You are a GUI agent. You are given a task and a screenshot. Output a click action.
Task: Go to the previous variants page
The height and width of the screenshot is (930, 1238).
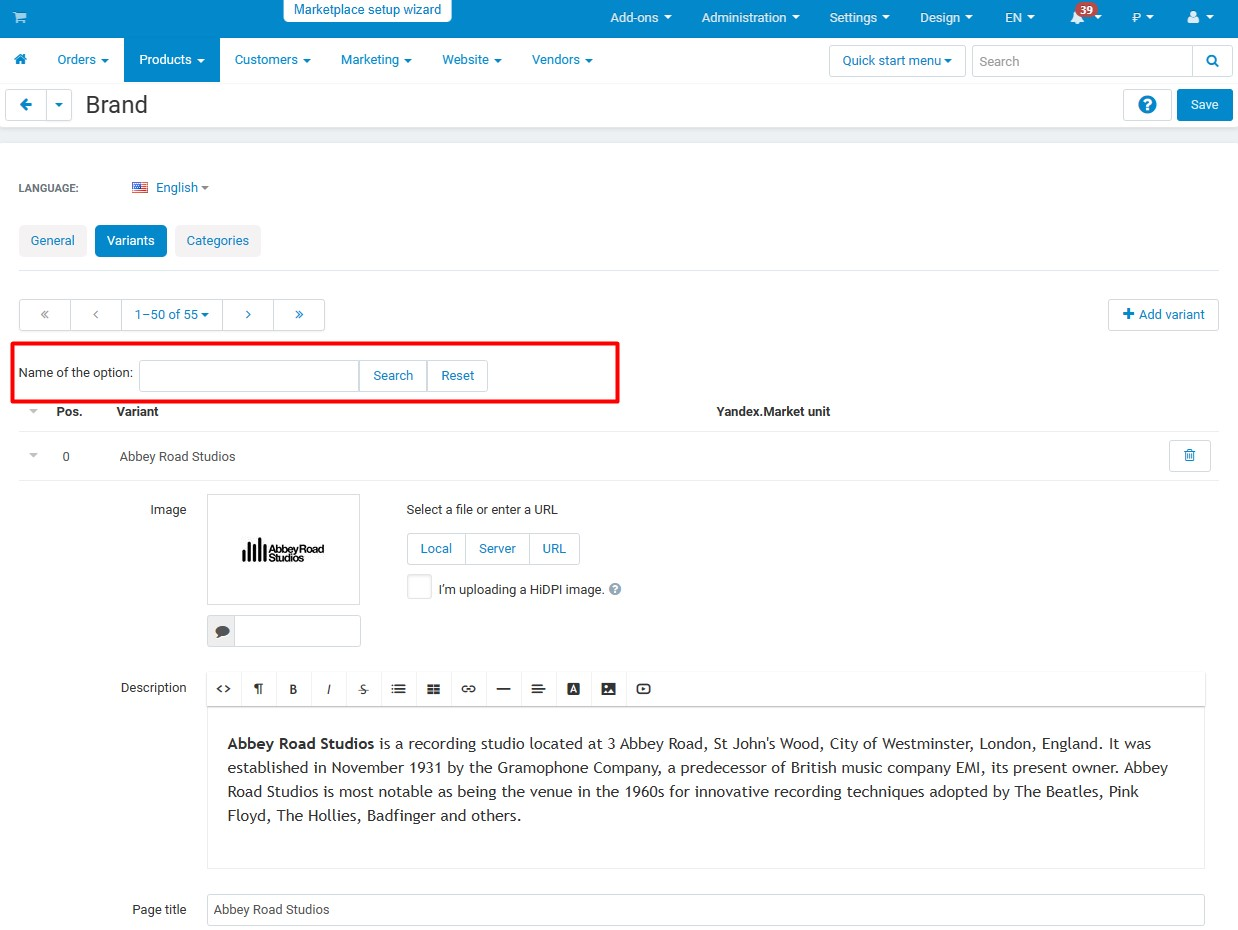point(96,314)
